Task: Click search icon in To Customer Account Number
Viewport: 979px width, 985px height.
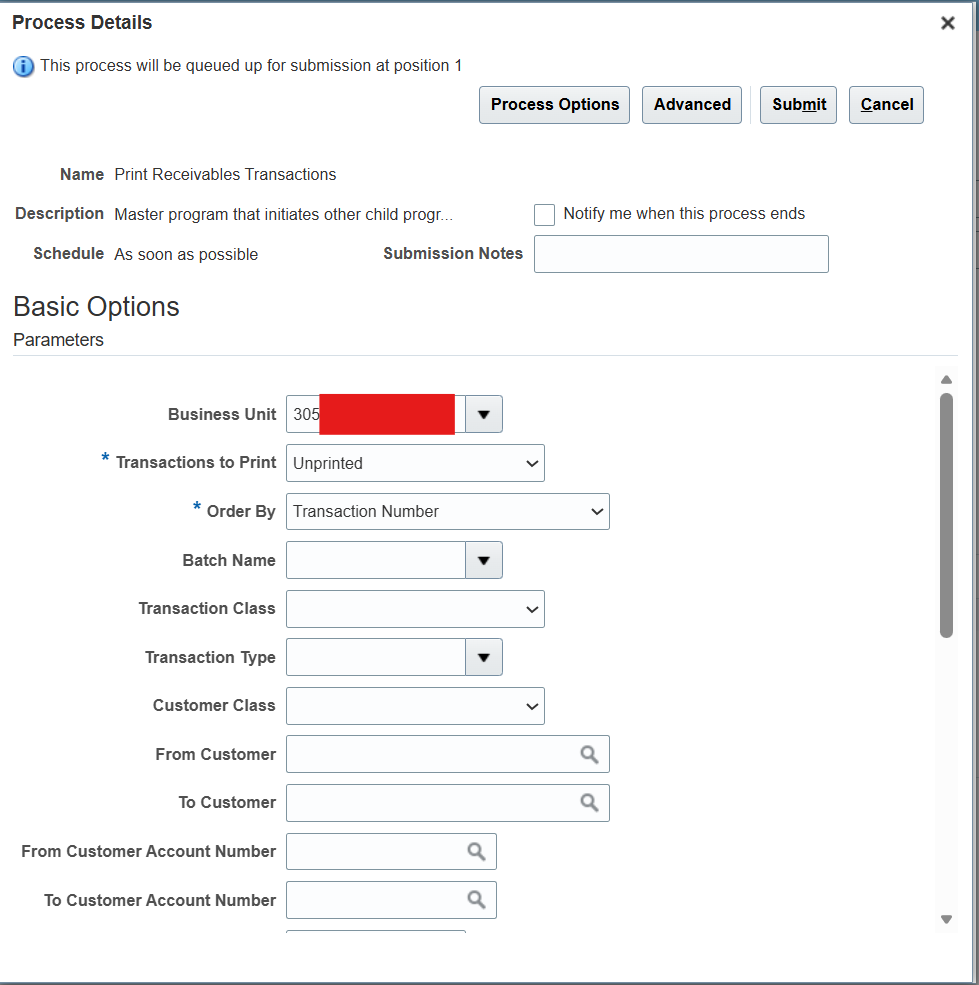Action: [x=476, y=900]
